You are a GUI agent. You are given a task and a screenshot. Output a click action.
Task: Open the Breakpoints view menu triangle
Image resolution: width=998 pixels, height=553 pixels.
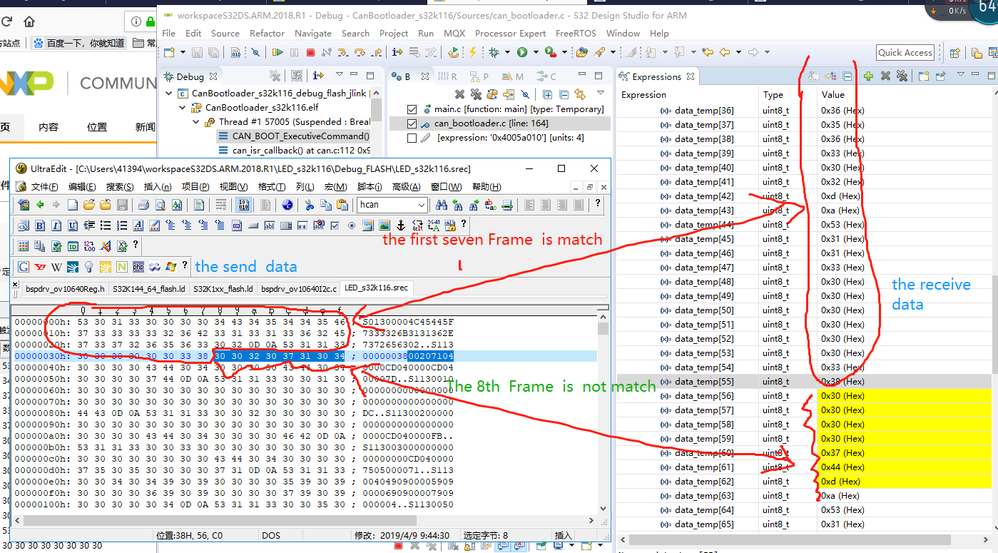(600, 94)
